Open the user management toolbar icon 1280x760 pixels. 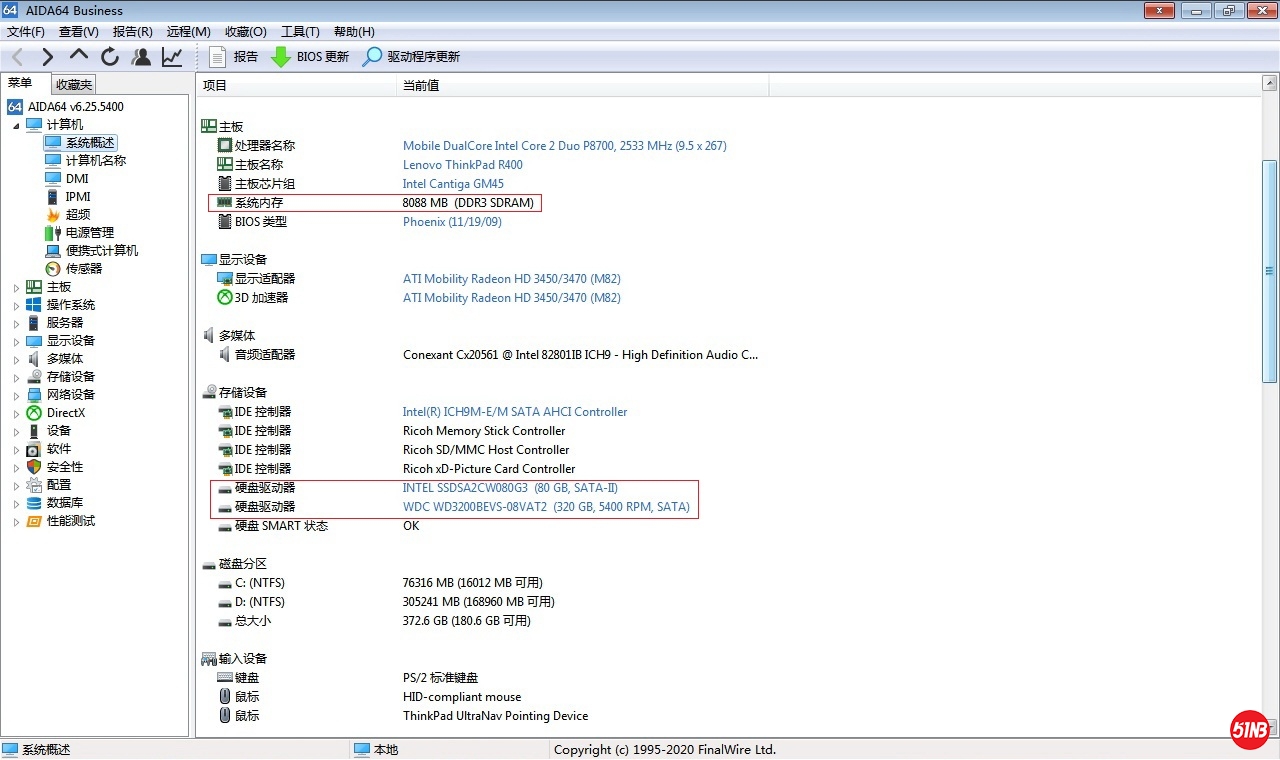pyautogui.click(x=141, y=57)
